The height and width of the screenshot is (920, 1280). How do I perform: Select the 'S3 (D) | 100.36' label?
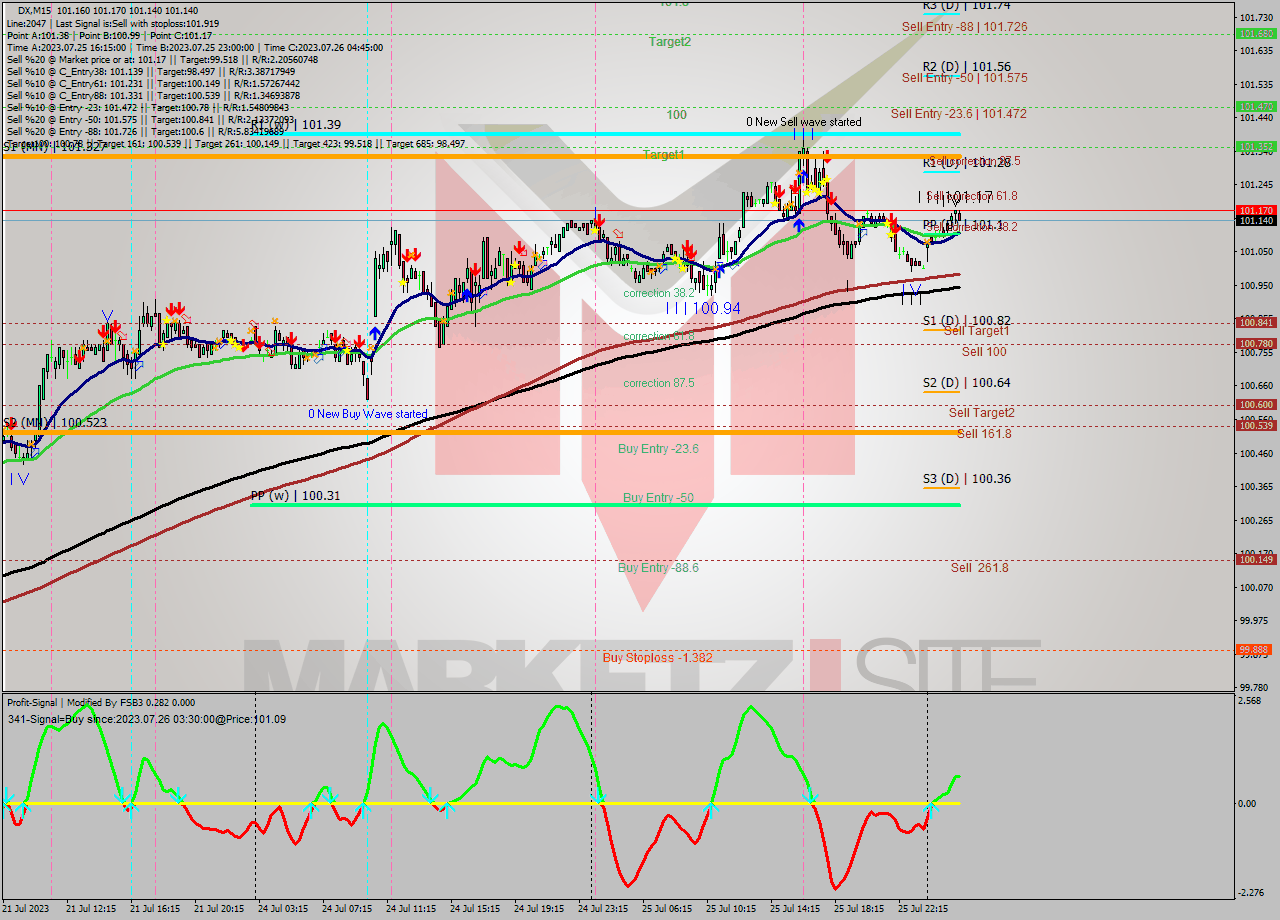click(x=966, y=479)
